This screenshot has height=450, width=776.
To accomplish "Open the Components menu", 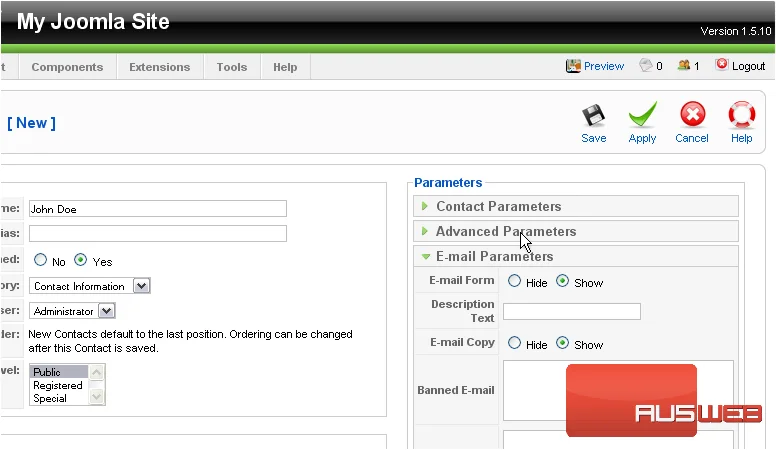I will tap(67, 67).
